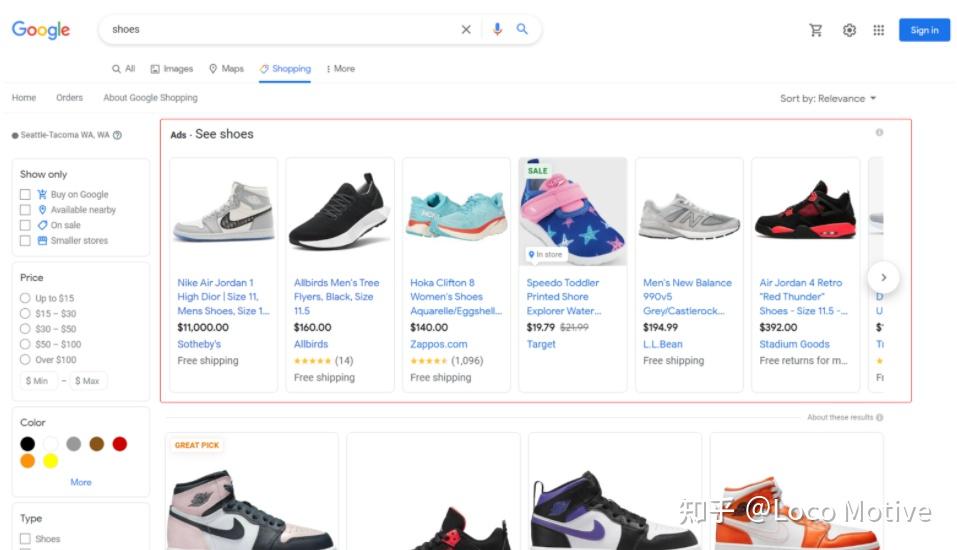Clear the search box with X icon
This screenshot has width=957, height=550.
(x=466, y=29)
